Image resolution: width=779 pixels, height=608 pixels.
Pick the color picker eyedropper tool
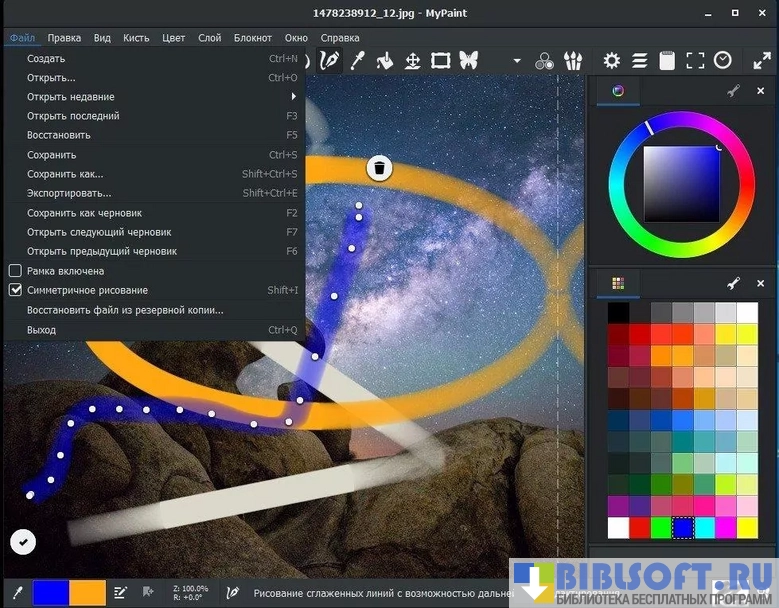coord(356,60)
